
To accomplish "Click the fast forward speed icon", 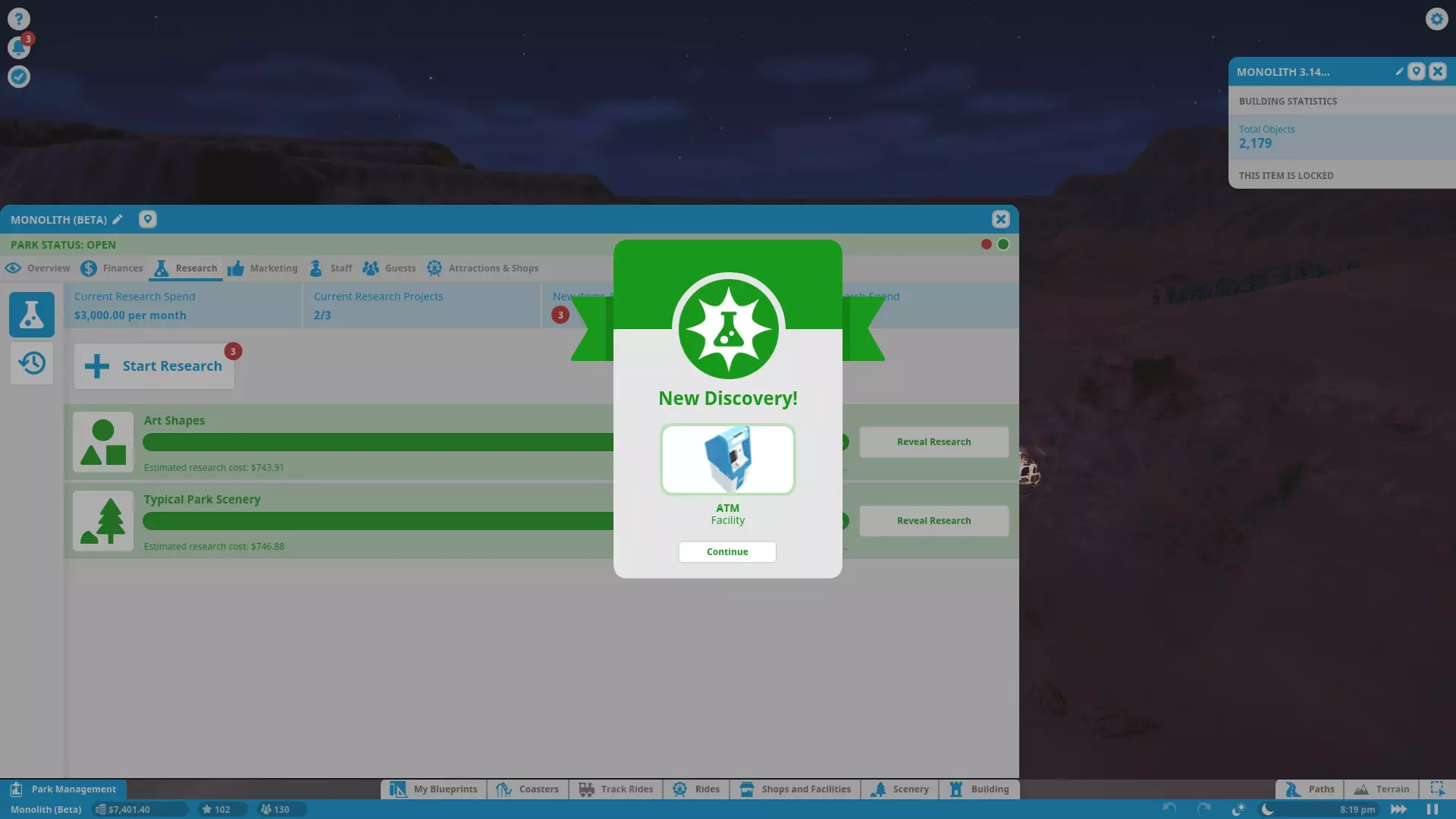I will pos(1398,809).
